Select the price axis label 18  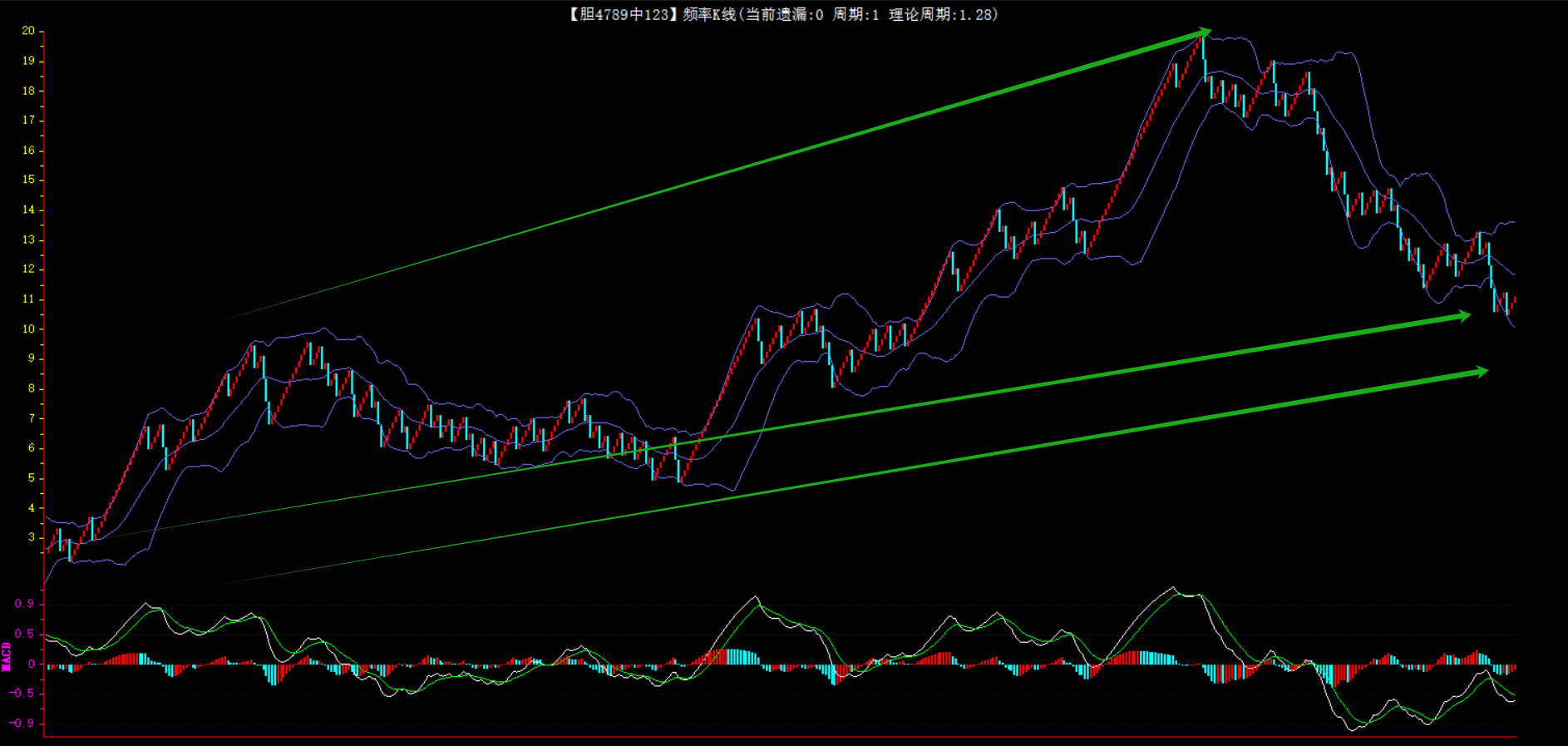(28, 91)
